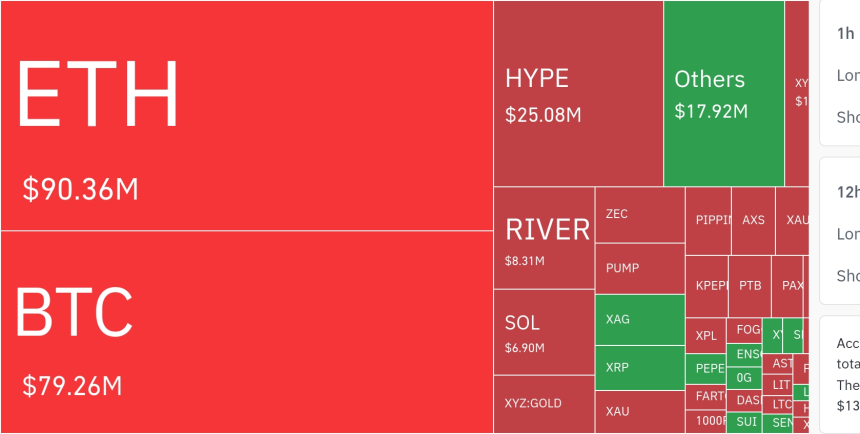Select the BTC $79.26M tile
The width and height of the screenshot is (860, 434).
click(246, 332)
